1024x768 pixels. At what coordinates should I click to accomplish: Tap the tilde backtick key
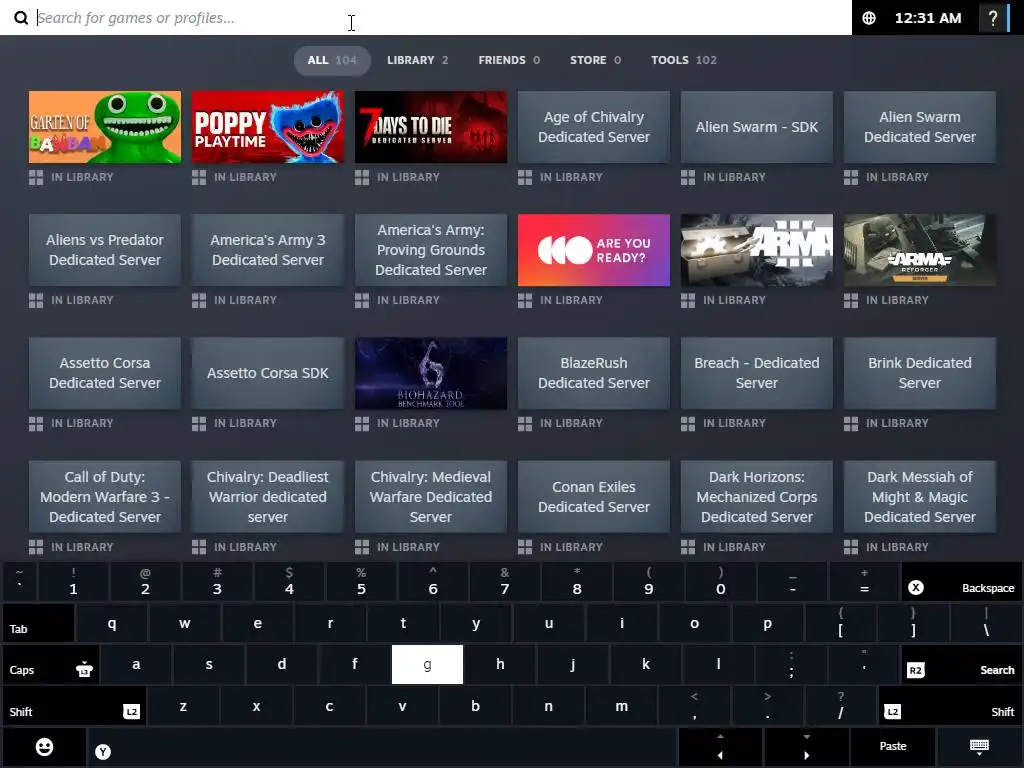coord(20,582)
